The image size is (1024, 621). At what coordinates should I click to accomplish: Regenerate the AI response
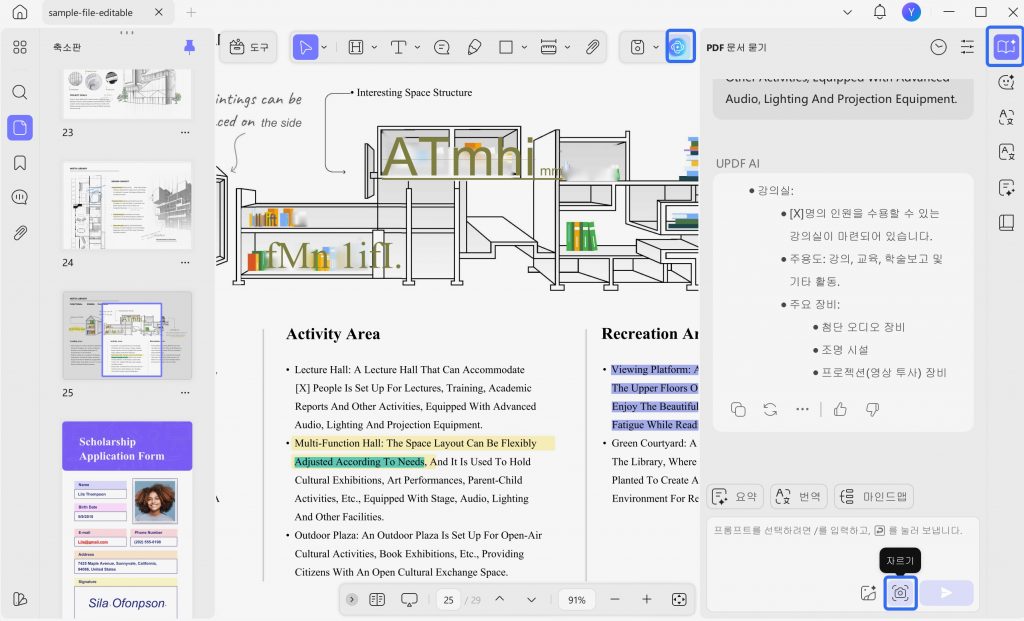771,409
